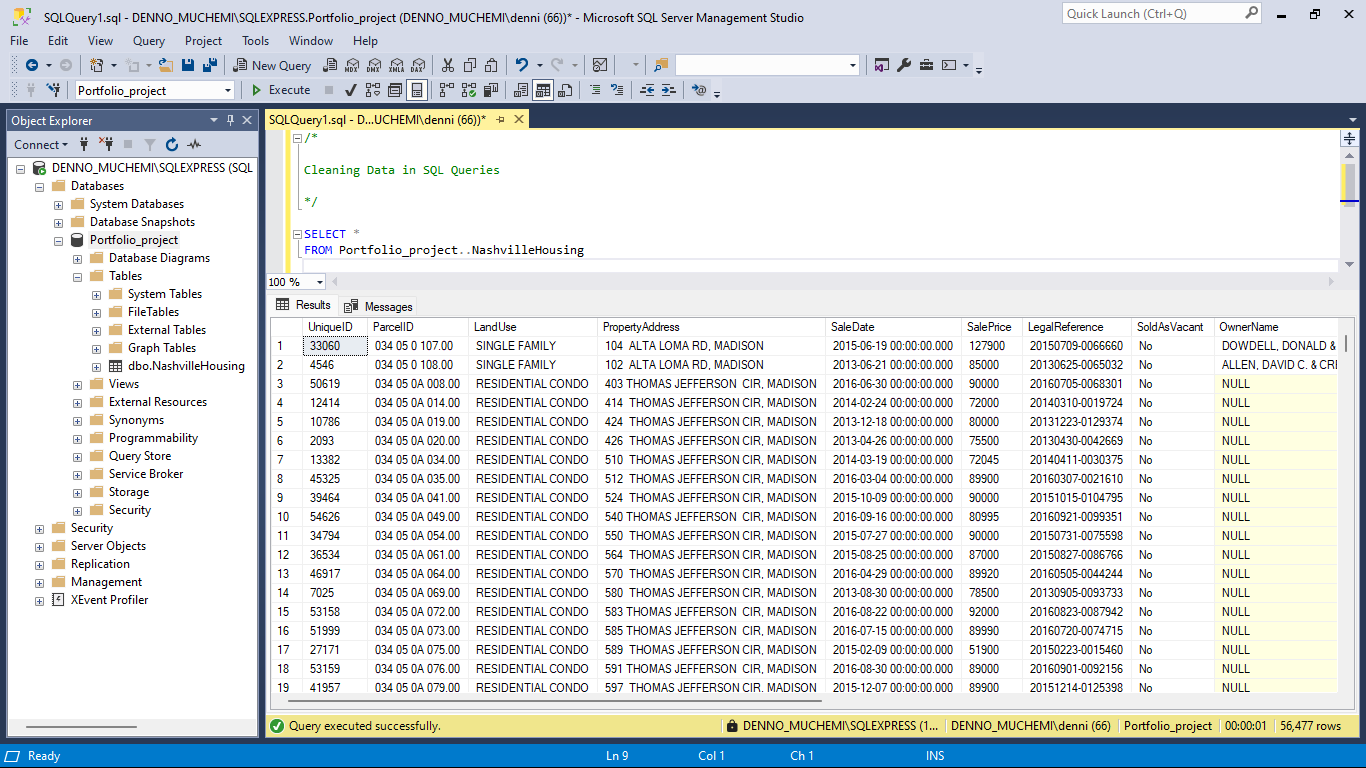Screen dimensions: 1366x768
Task: Click the New Query toolbar button
Action: pos(272,65)
